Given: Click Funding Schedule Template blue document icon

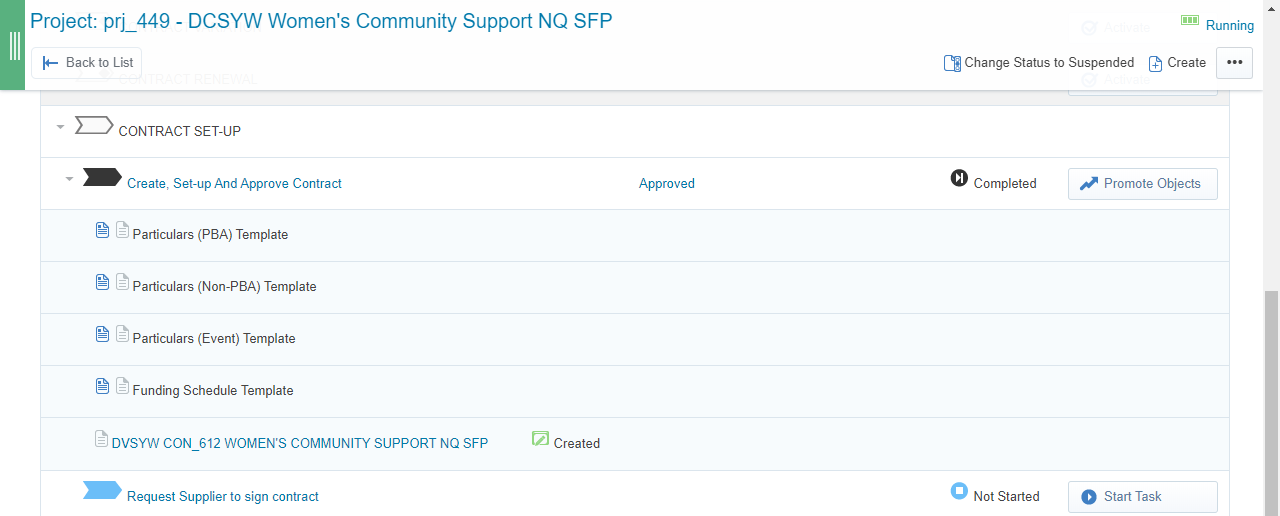Looking at the screenshot, I should coord(102,386).
